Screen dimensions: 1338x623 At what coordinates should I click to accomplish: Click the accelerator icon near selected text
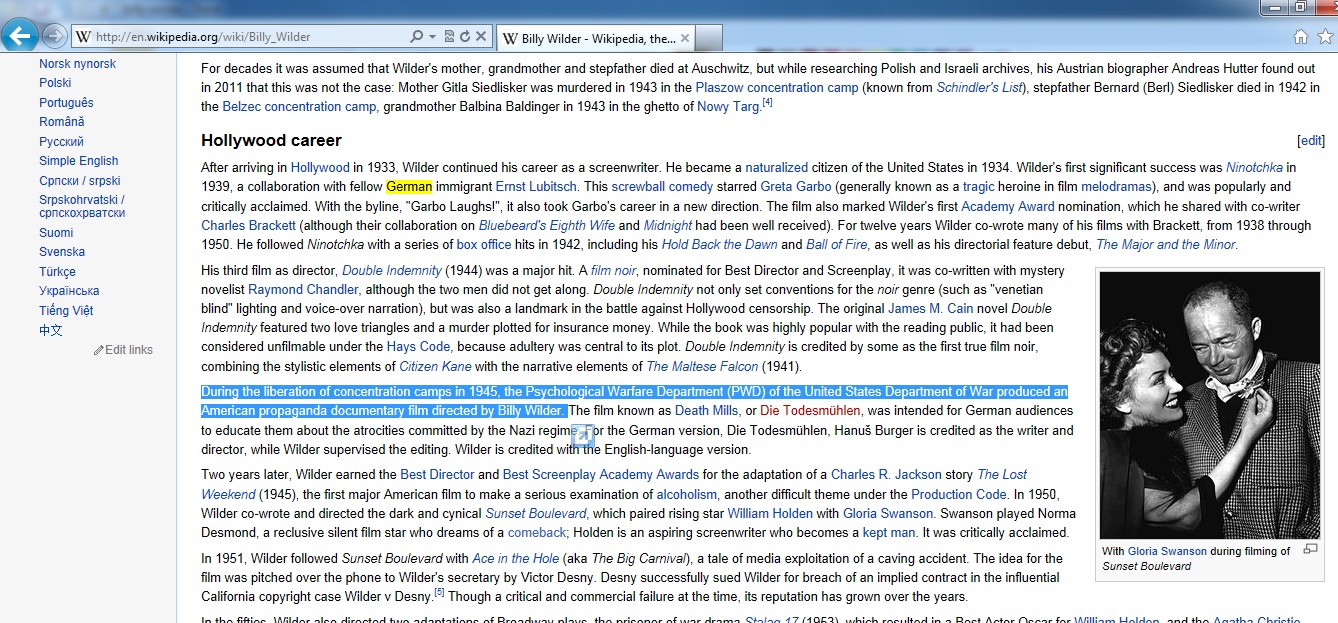point(582,435)
